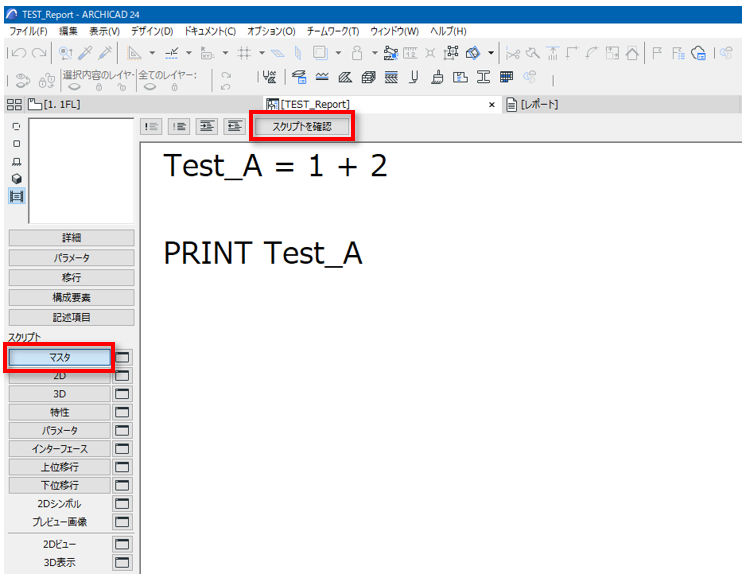Click the preview thumbnail area
The image size is (745, 577).
pyautogui.click(x=81, y=171)
